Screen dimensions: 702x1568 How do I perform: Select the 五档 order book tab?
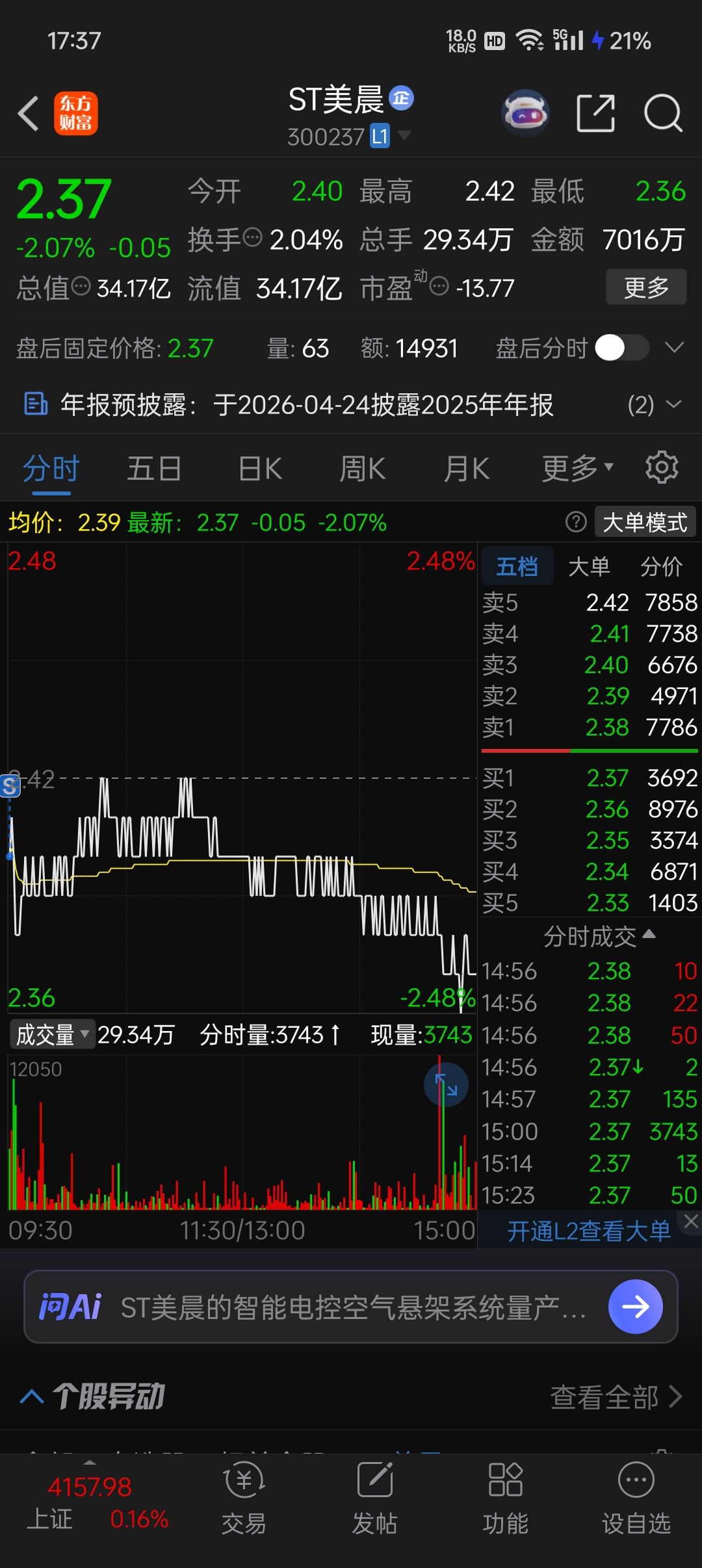(517, 567)
